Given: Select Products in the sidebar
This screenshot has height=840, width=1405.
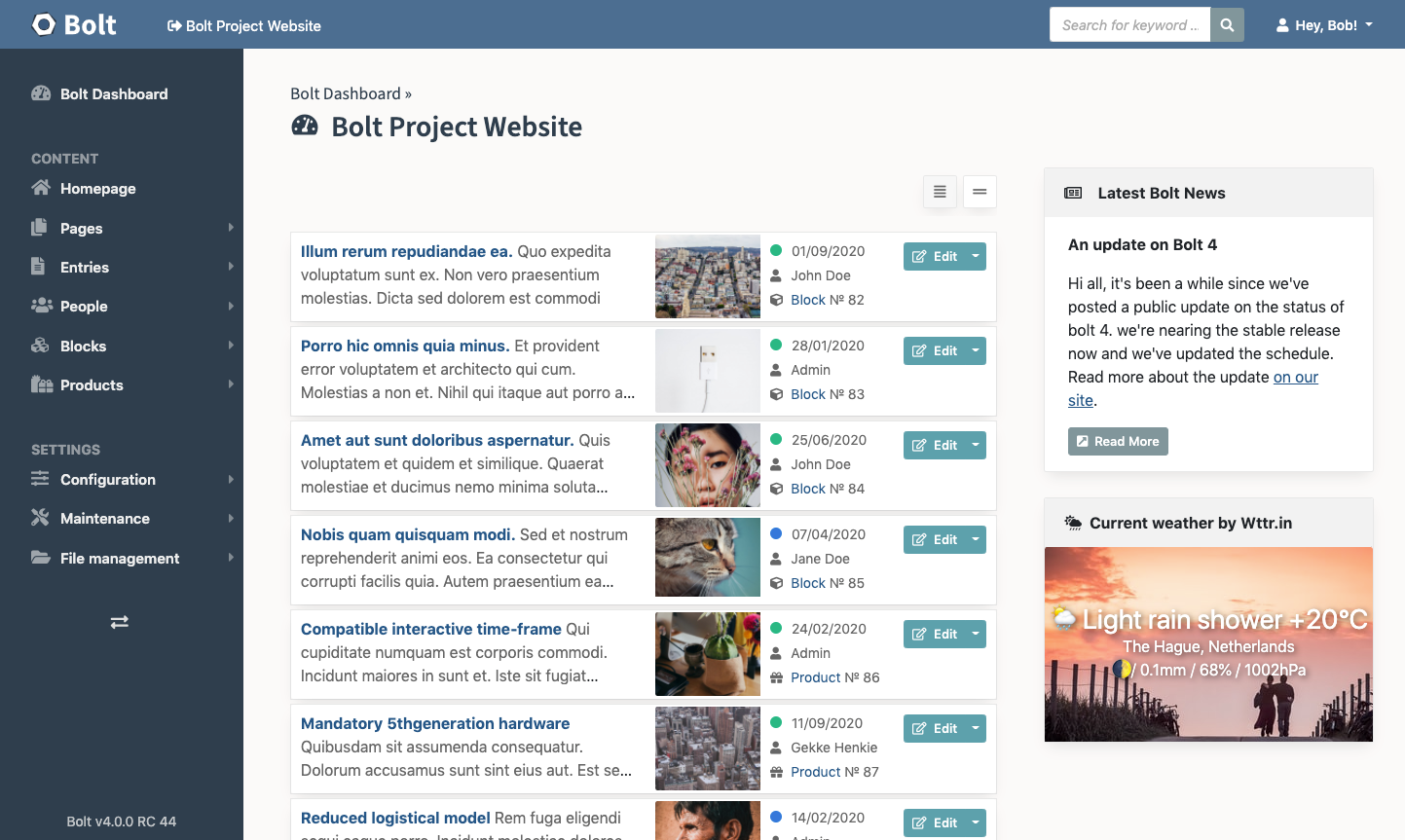Looking at the screenshot, I should pyautogui.click(x=92, y=384).
